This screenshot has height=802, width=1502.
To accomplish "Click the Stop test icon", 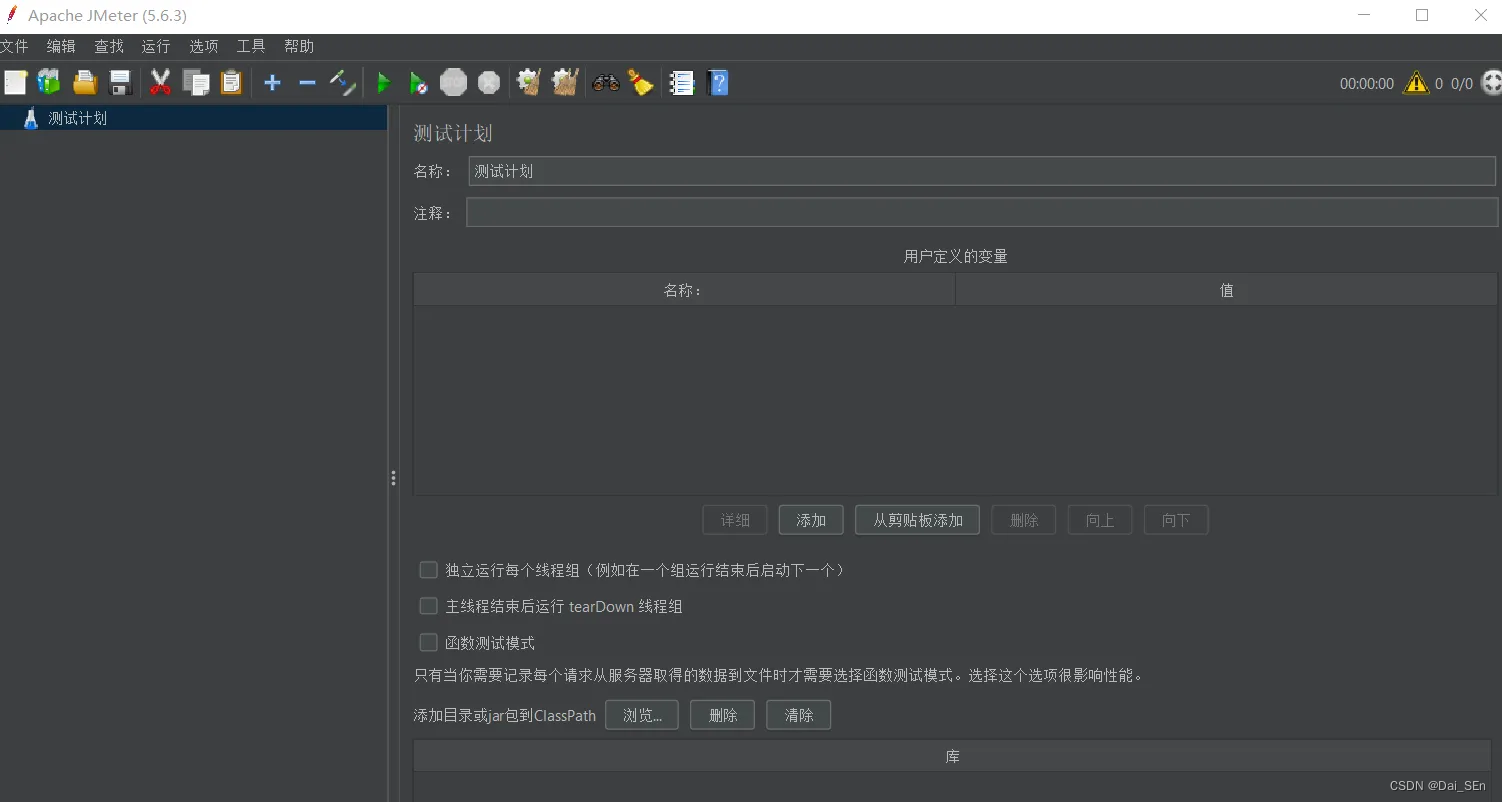I will 454,83.
